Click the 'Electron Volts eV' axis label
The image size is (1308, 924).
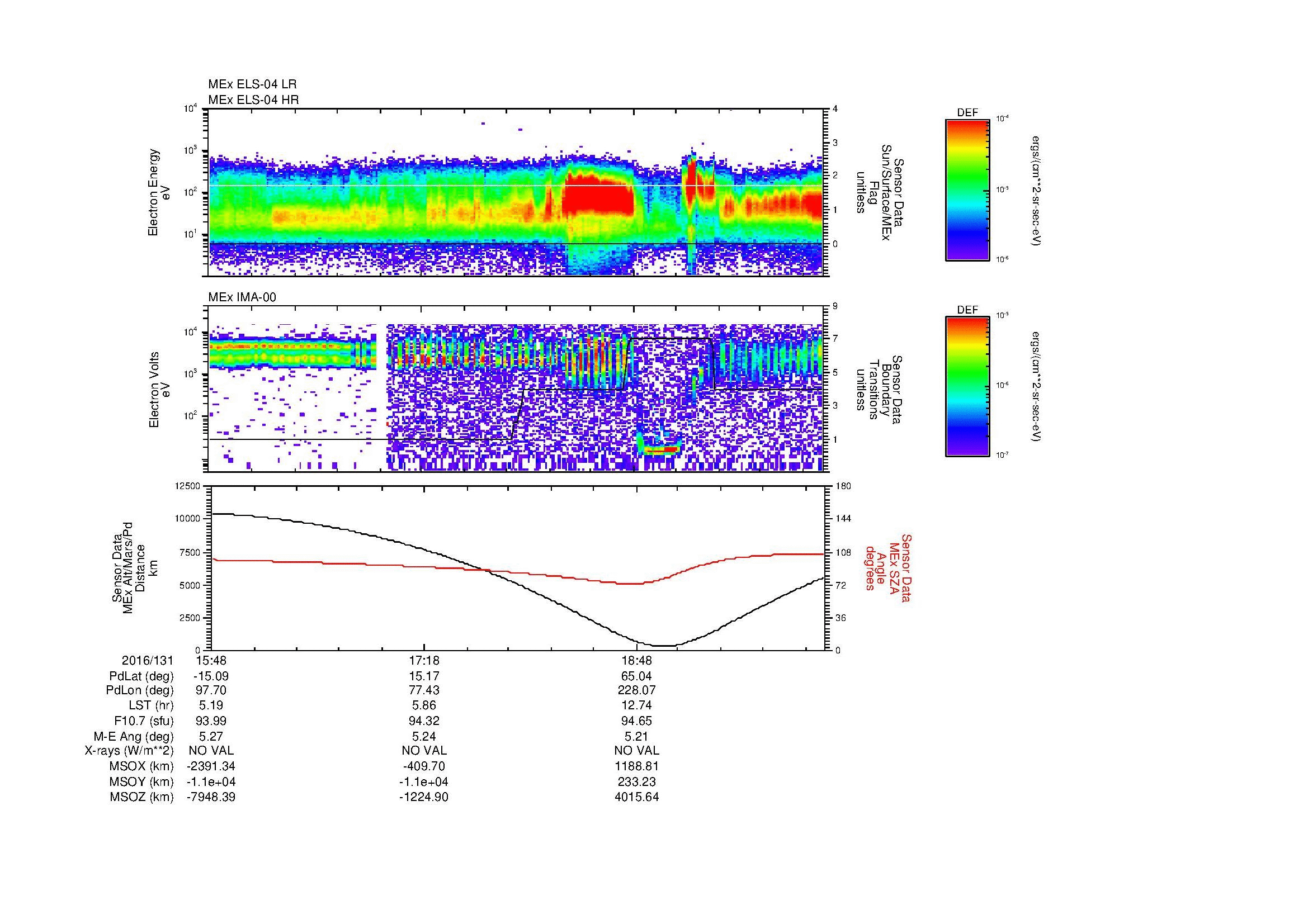(x=159, y=390)
